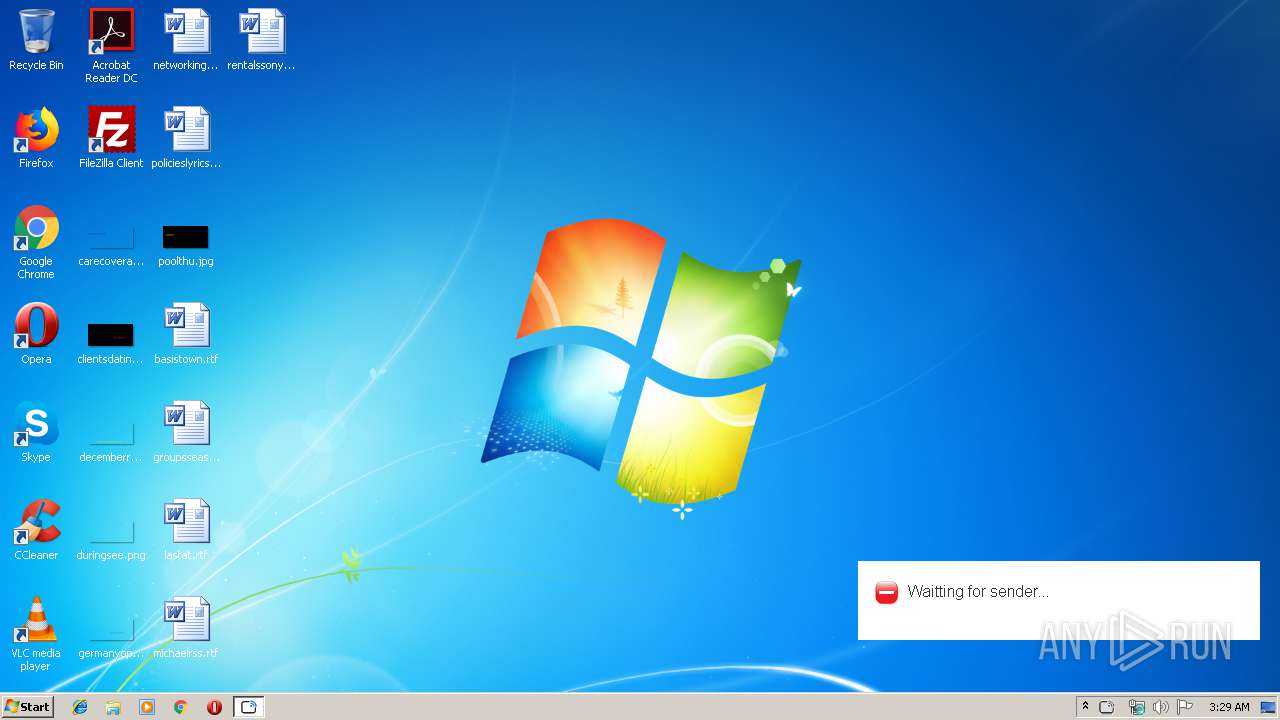Image resolution: width=1280 pixels, height=720 pixels.
Task: Launch Skype desktop shortcut
Action: [36, 432]
